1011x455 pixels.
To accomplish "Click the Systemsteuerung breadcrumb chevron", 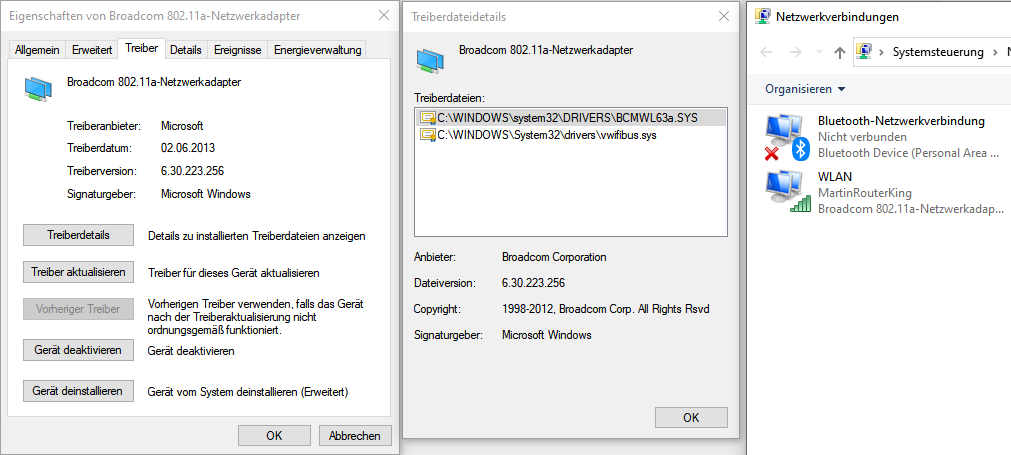I will (993, 52).
